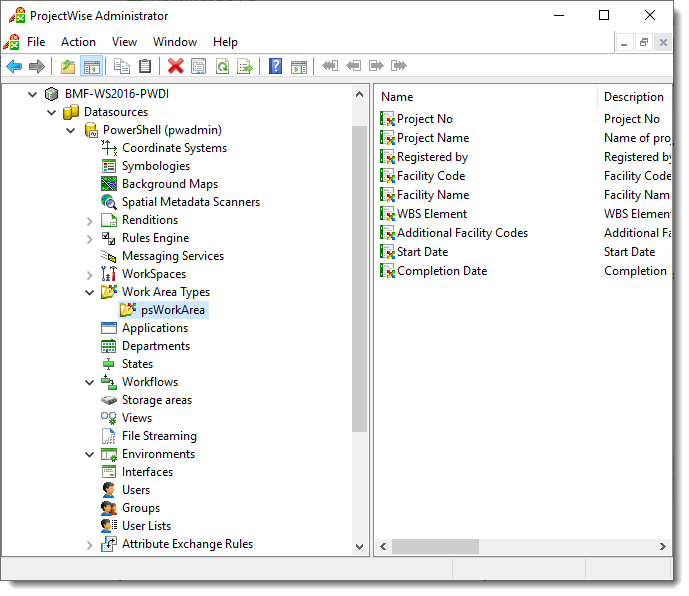Open the Window menu

coord(175,42)
